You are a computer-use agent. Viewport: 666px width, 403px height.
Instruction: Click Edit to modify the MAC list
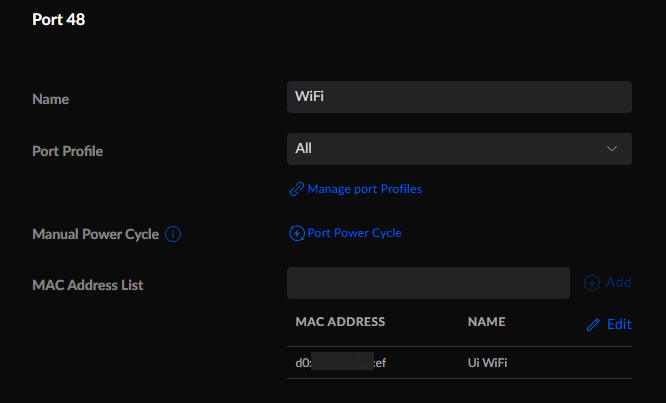pyautogui.click(x=619, y=325)
